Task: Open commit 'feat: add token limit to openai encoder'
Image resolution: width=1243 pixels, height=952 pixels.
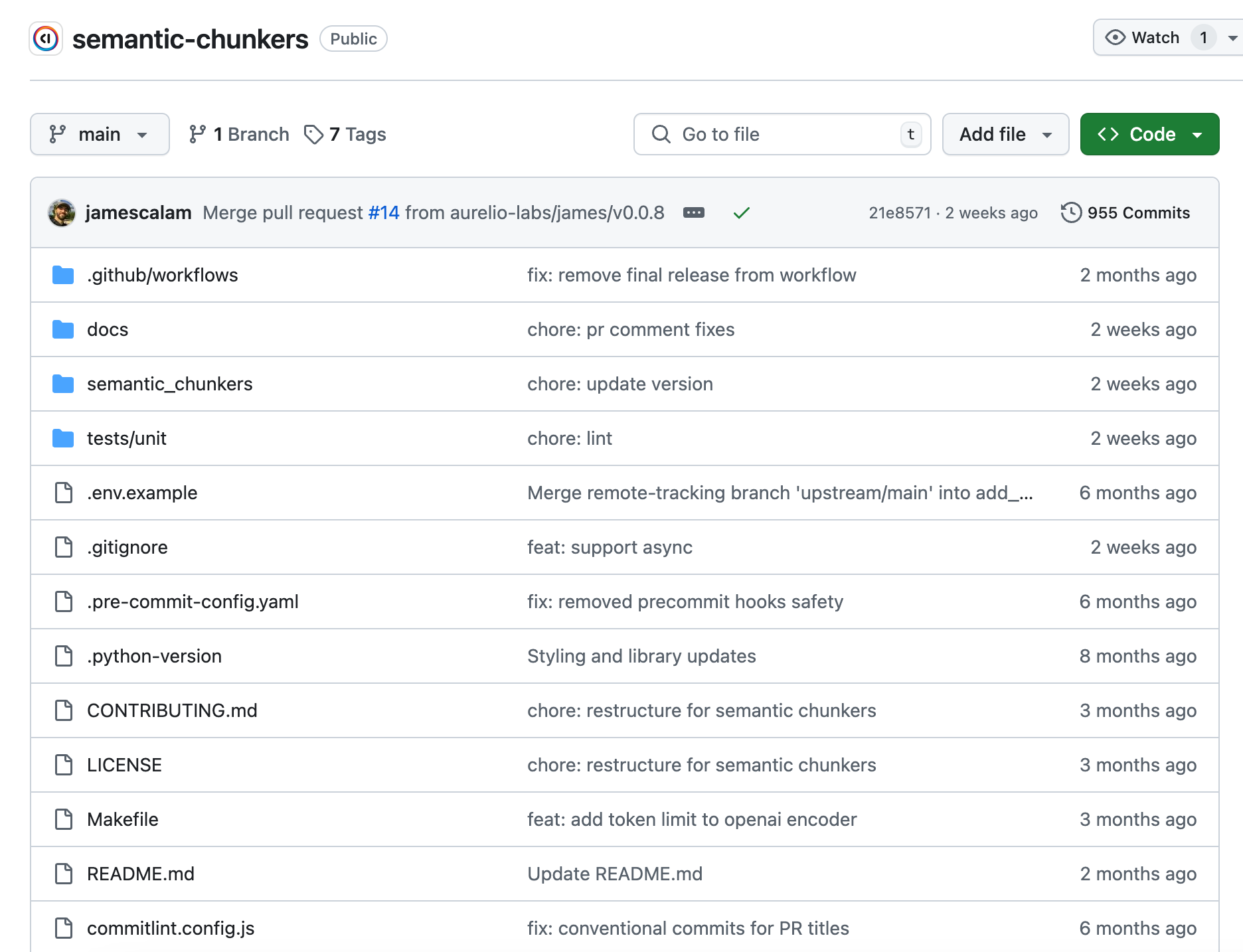Action: tap(692, 819)
